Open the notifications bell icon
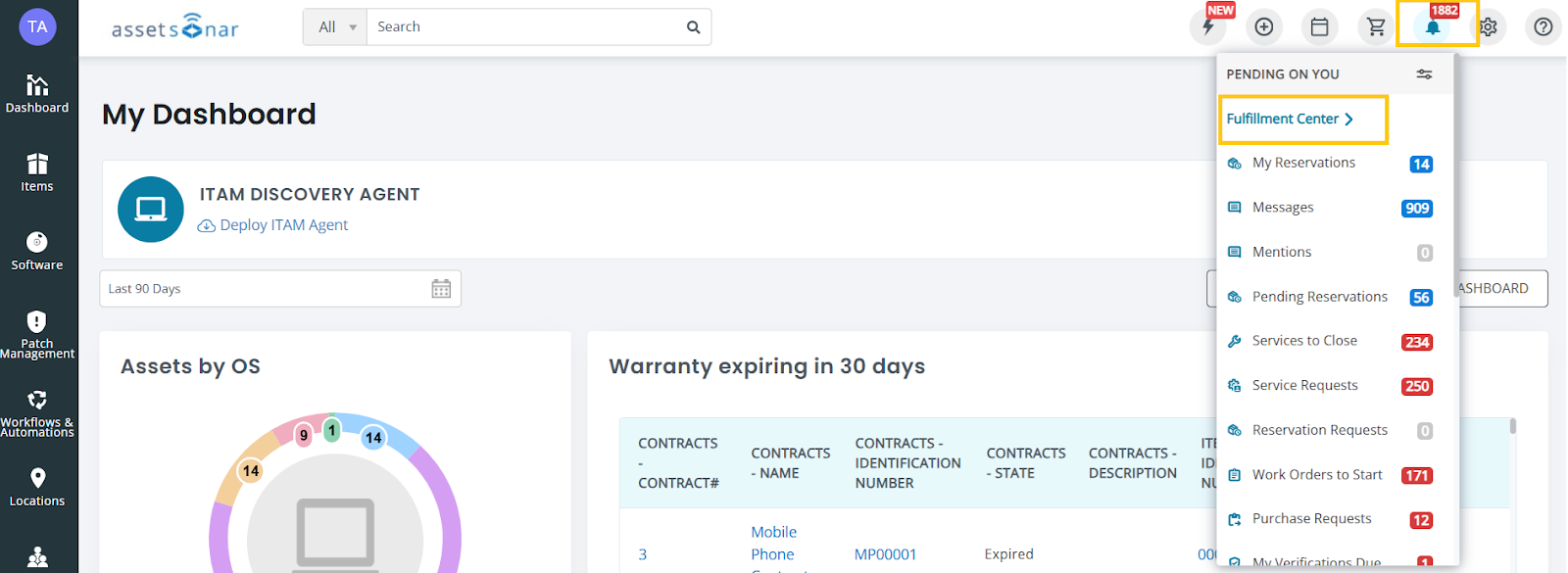1568x573 pixels. pos(1433,27)
